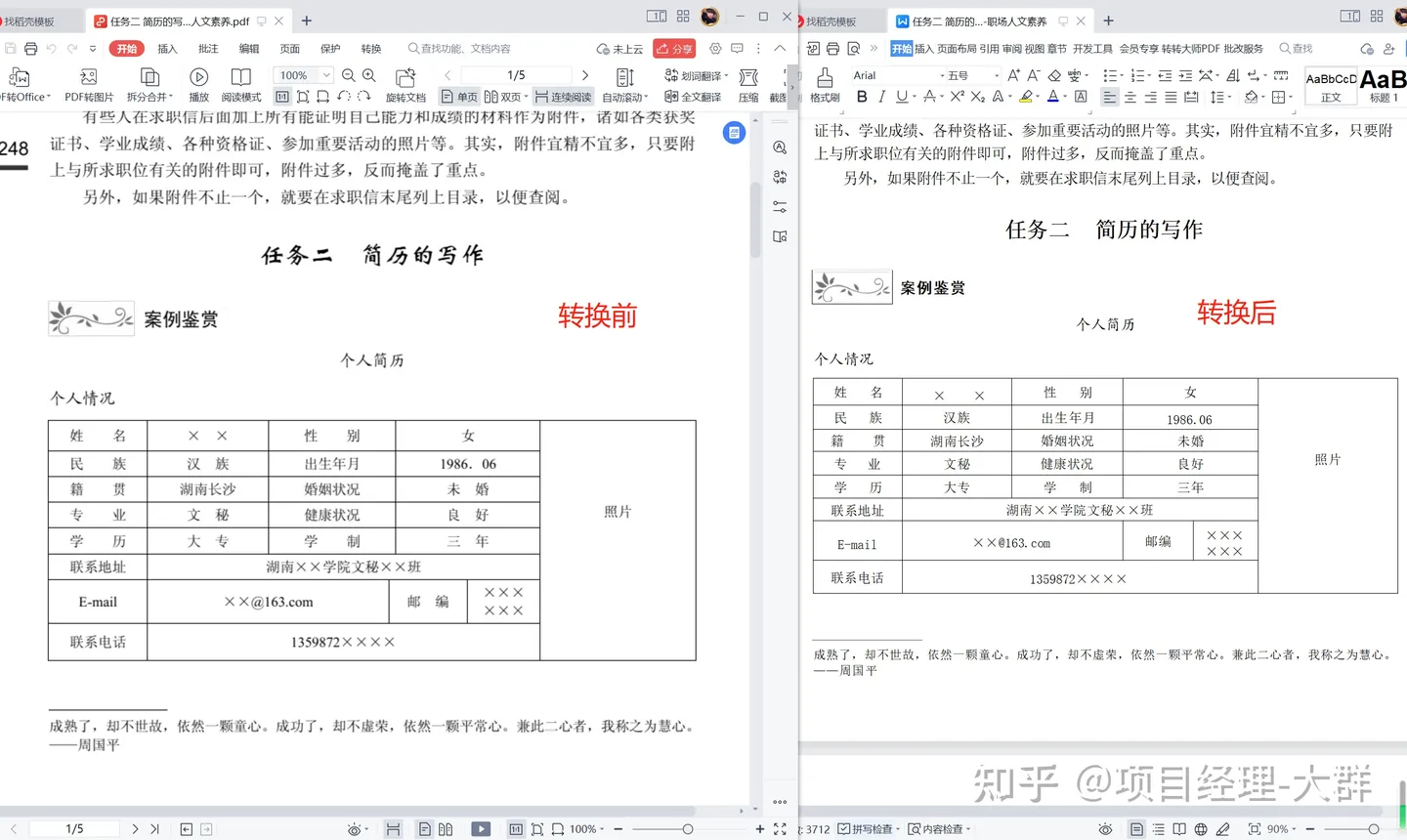Apply superscript X² in Writer ribbon
1407x840 pixels.
[x=957, y=97]
